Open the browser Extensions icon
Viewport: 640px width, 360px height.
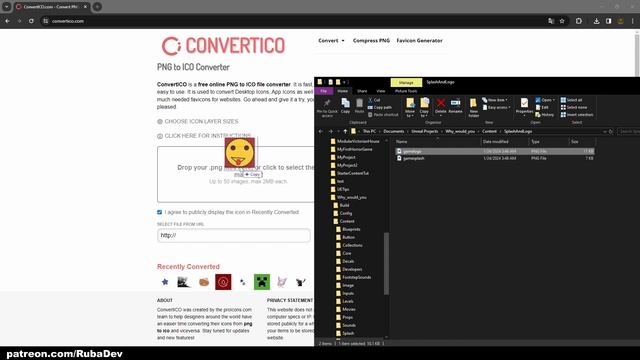[579, 21]
